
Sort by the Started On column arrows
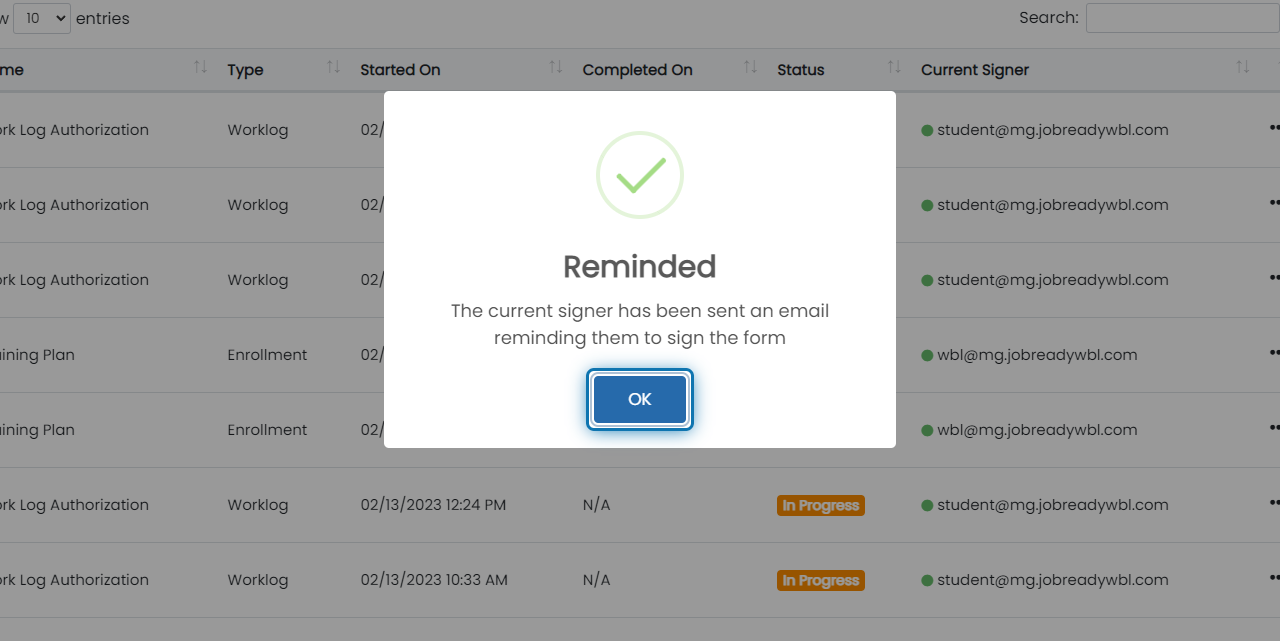(x=555, y=67)
